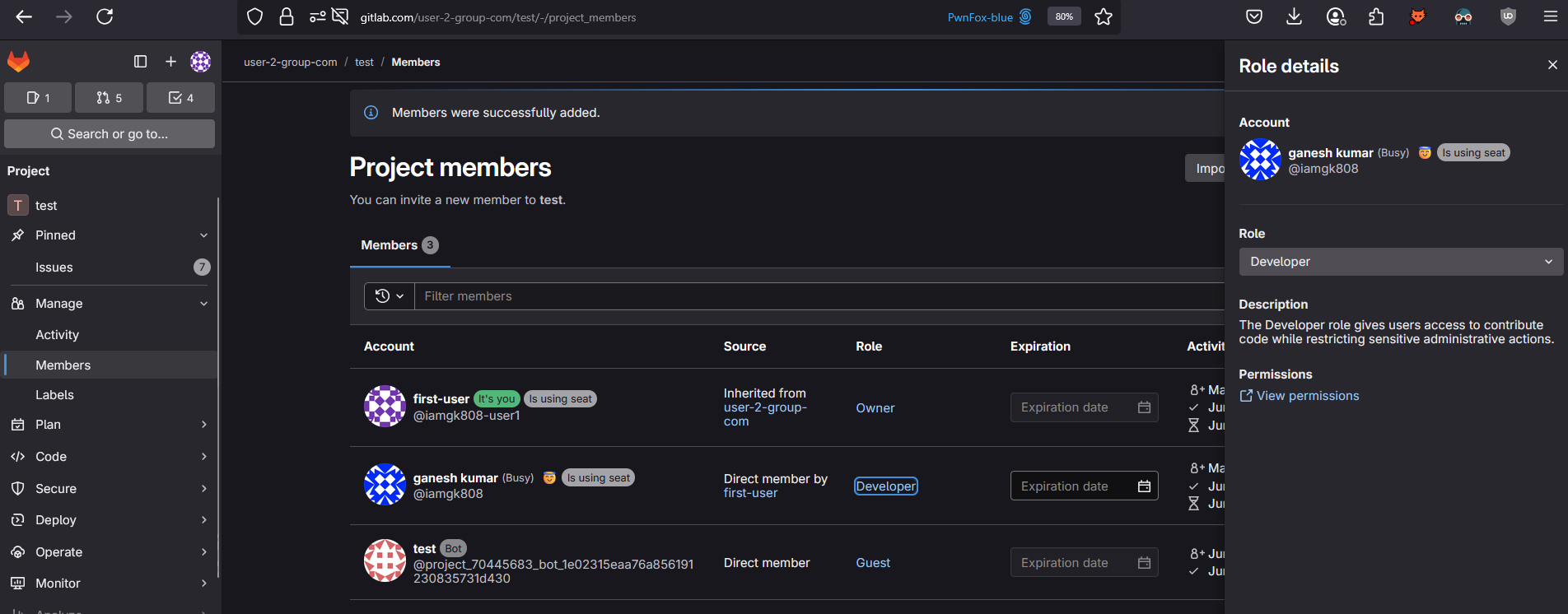Open the View permissions link
1568x614 pixels.
[x=1307, y=396]
